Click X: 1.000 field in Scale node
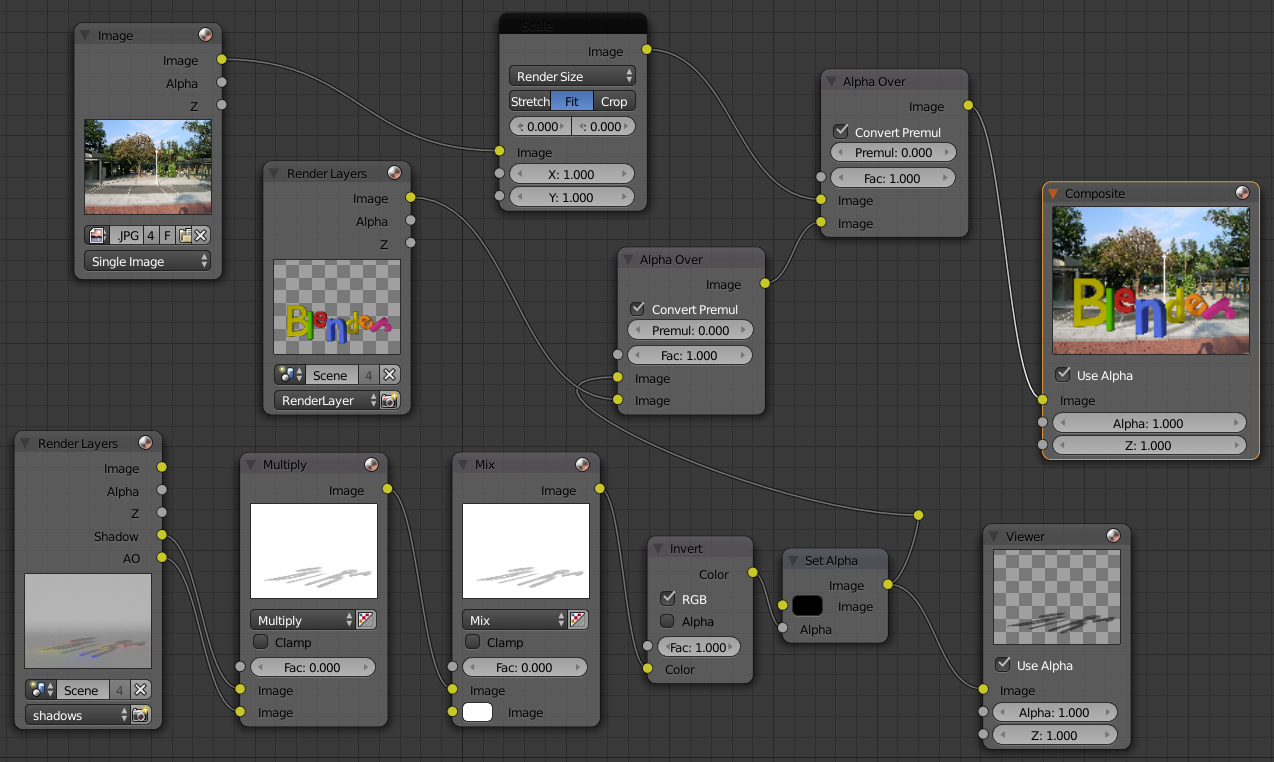 click(572, 174)
